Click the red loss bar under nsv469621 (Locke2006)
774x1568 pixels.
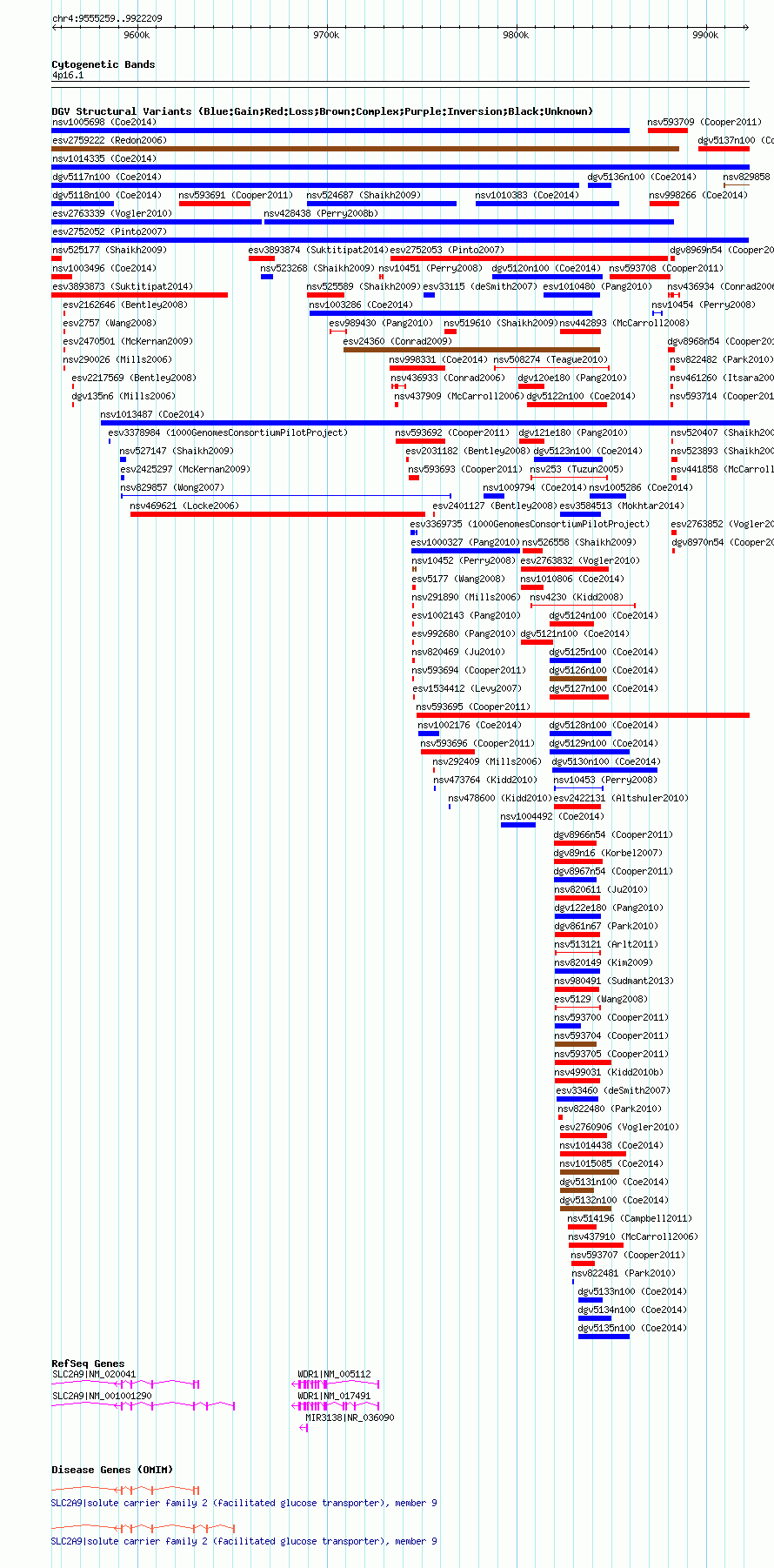[277, 514]
